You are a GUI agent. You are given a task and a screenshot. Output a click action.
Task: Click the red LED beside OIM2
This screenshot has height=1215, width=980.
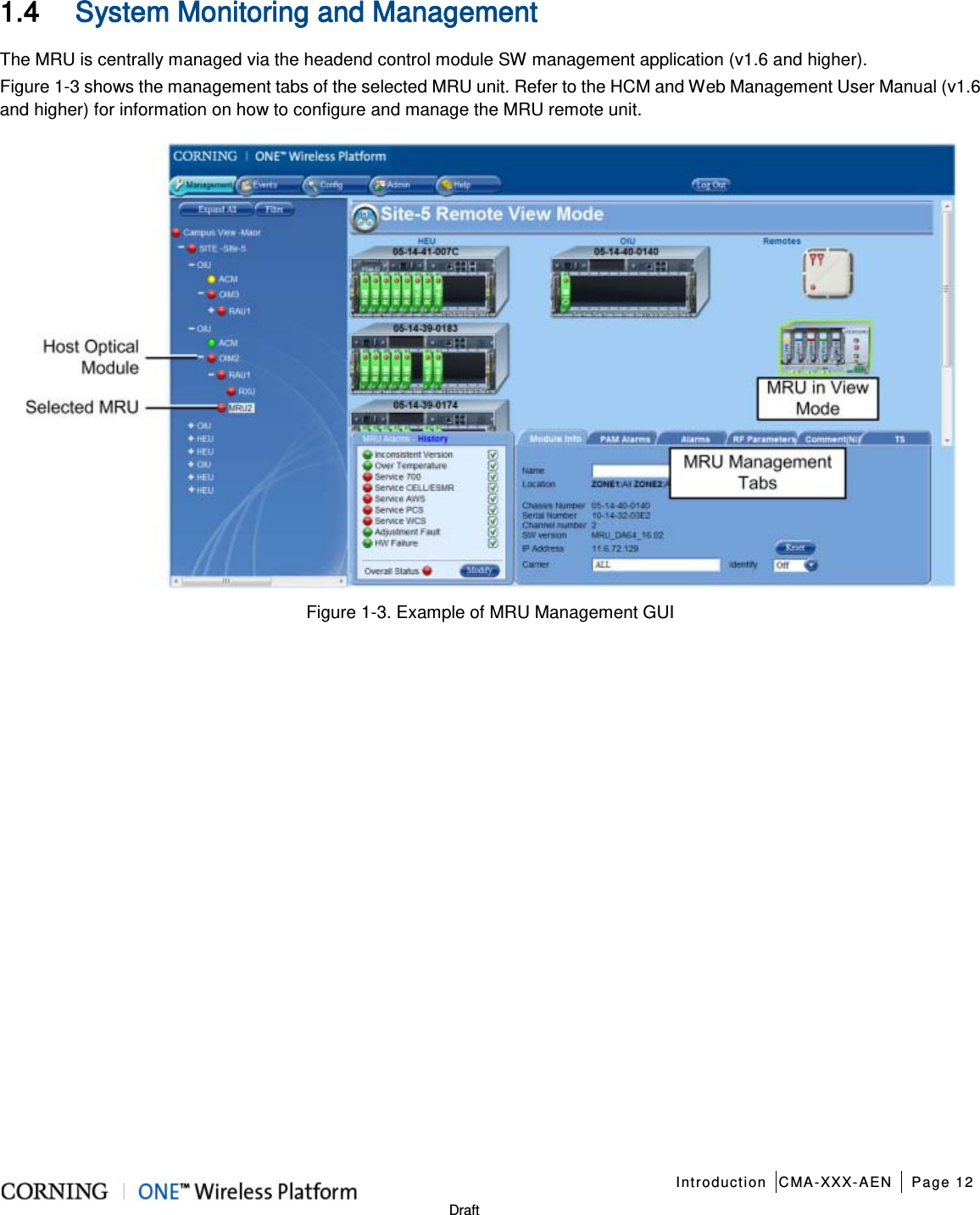212,358
